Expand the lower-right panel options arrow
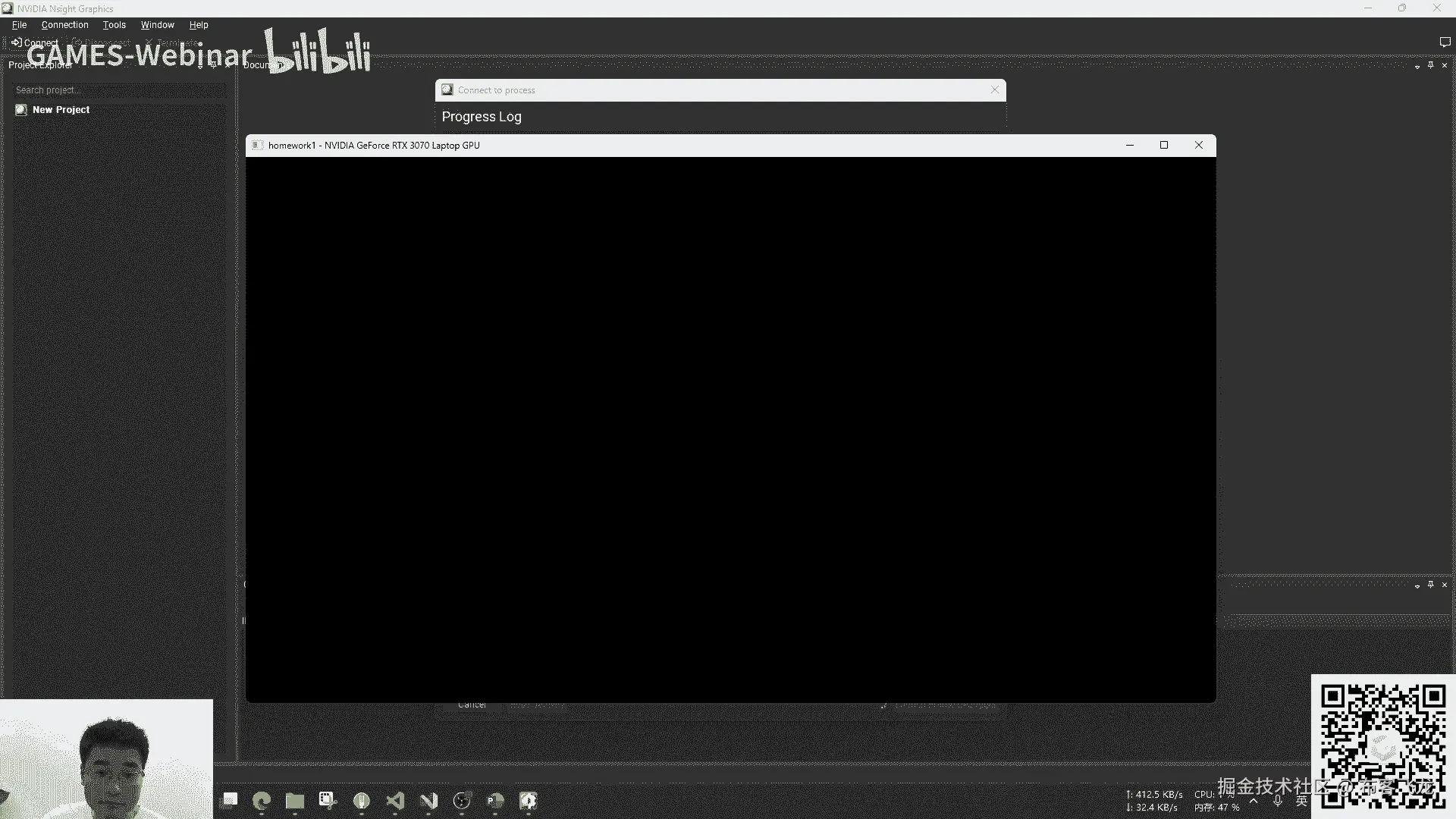 (x=1417, y=586)
